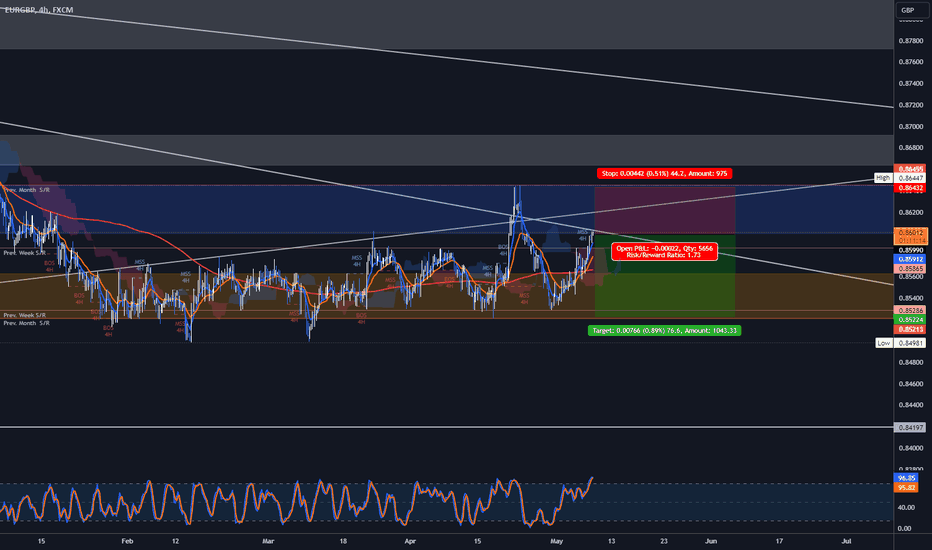The height and width of the screenshot is (550, 932).
Task: Click the 17 date label after Jun
Action: click(779, 541)
